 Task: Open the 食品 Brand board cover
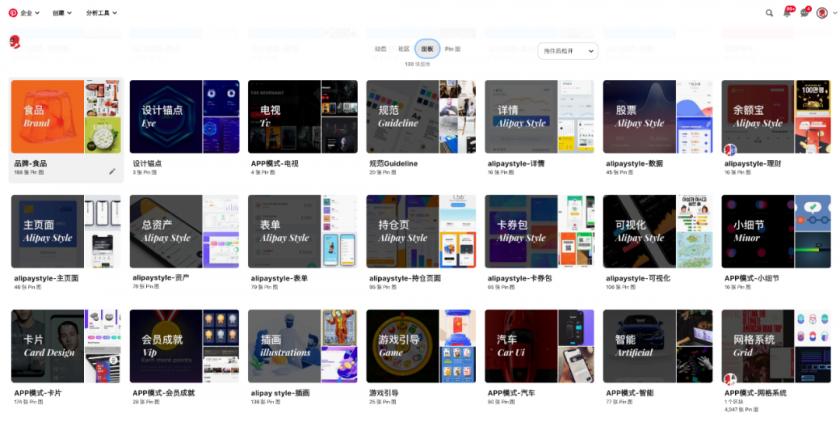(66, 117)
